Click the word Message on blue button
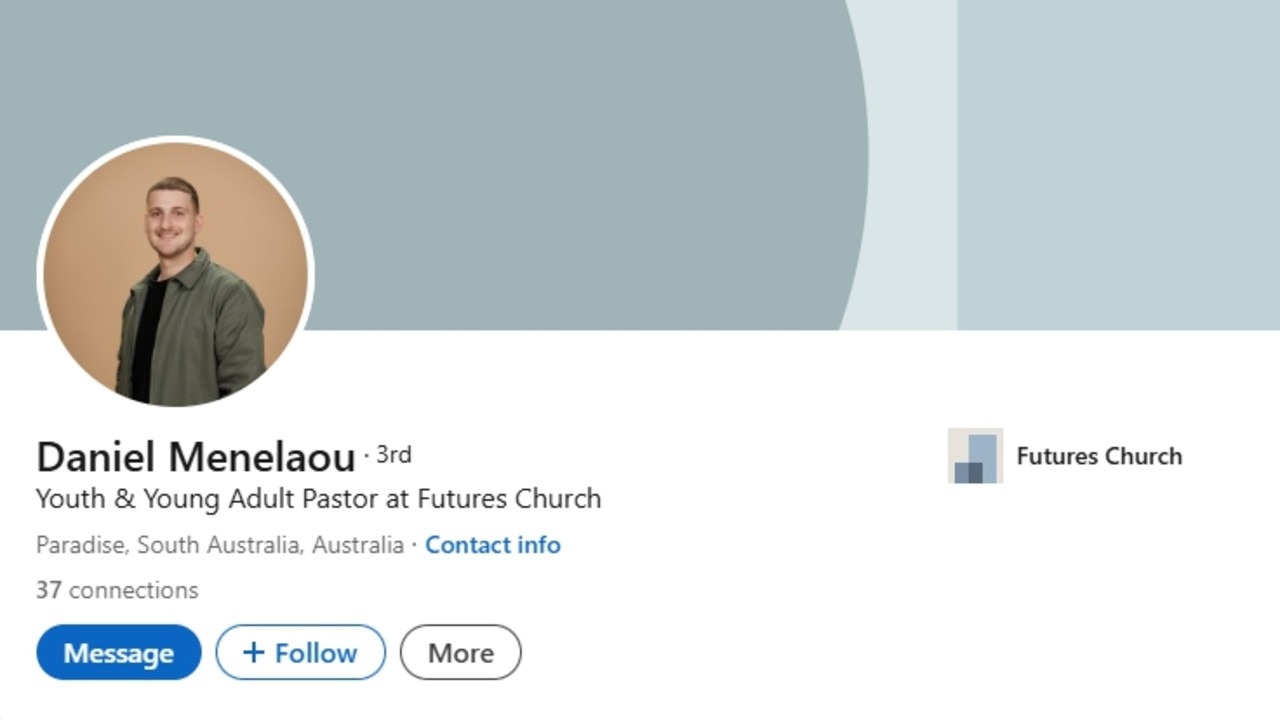 pyautogui.click(x=119, y=653)
